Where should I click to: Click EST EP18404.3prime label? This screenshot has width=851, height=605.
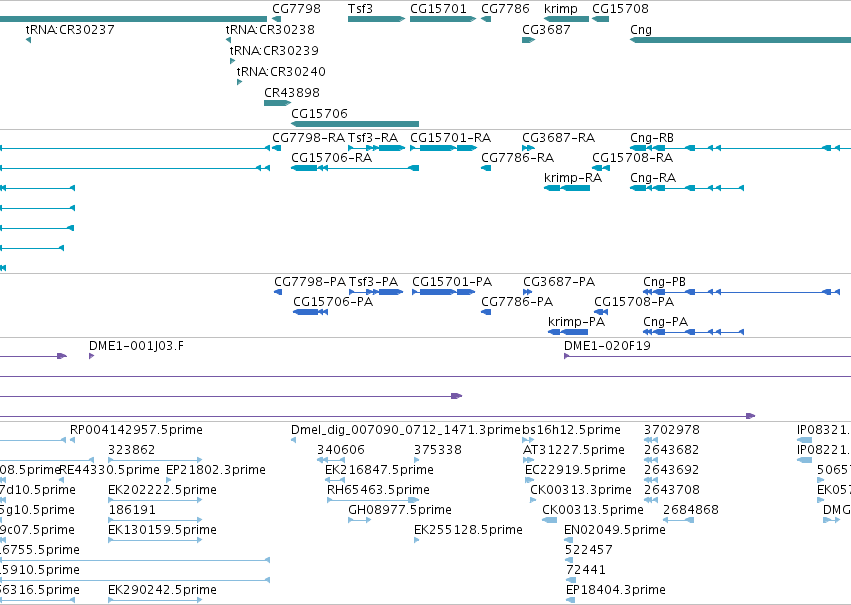point(615,590)
